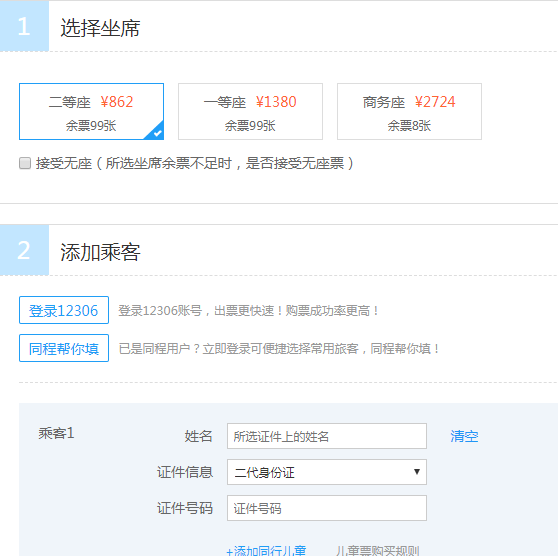
Task: Click the +添加同行儿童 link
Action: (266, 550)
